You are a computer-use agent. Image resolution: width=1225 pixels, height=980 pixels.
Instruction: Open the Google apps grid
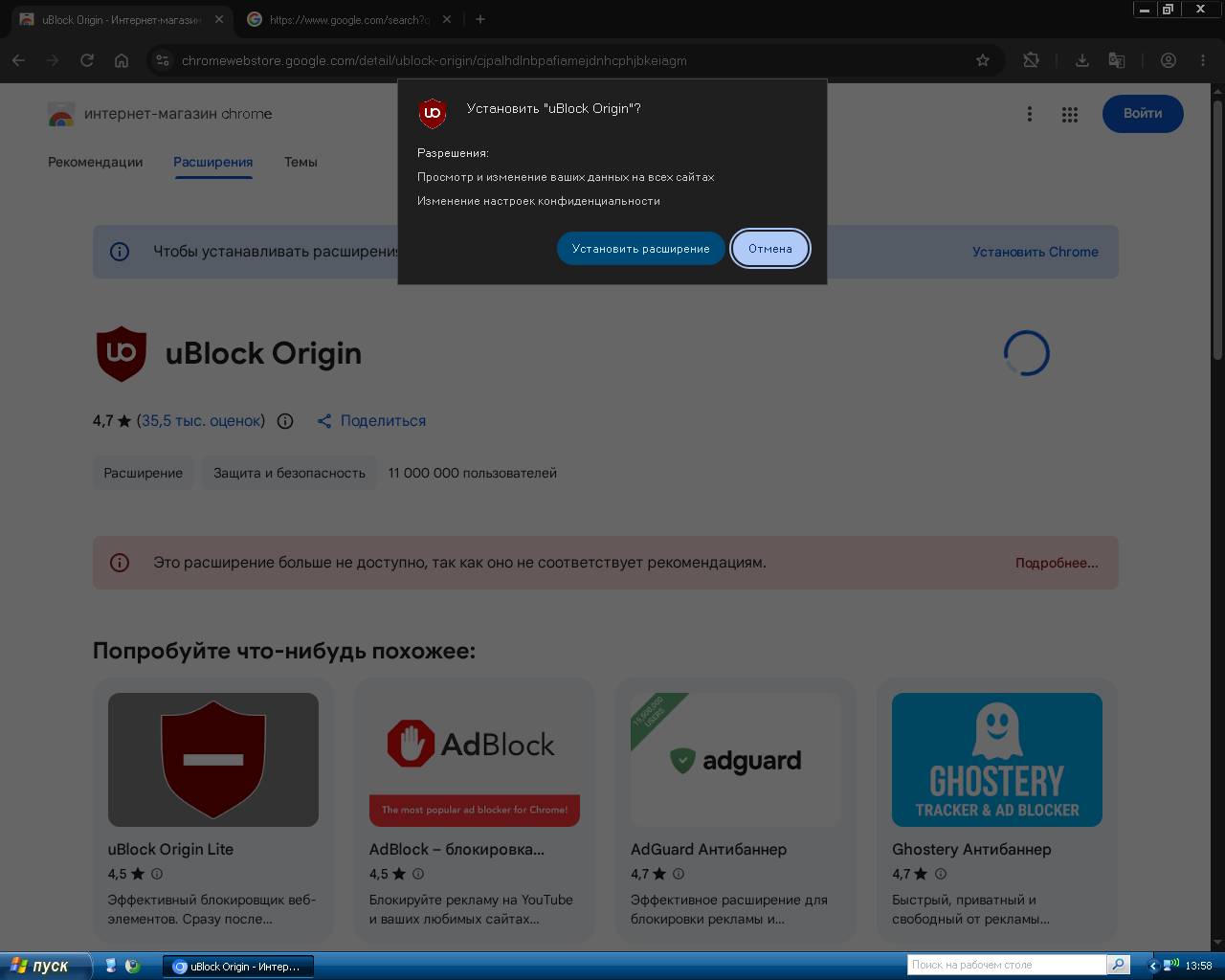[1070, 114]
